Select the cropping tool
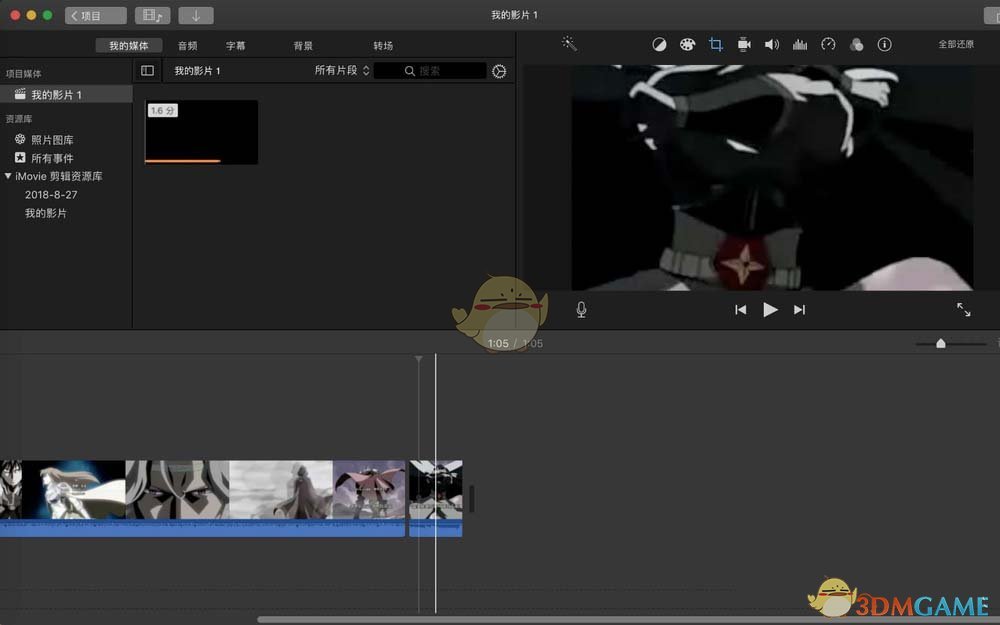The width and height of the screenshot is (1000, 625). pyautogui.click(x=716, y=44)
